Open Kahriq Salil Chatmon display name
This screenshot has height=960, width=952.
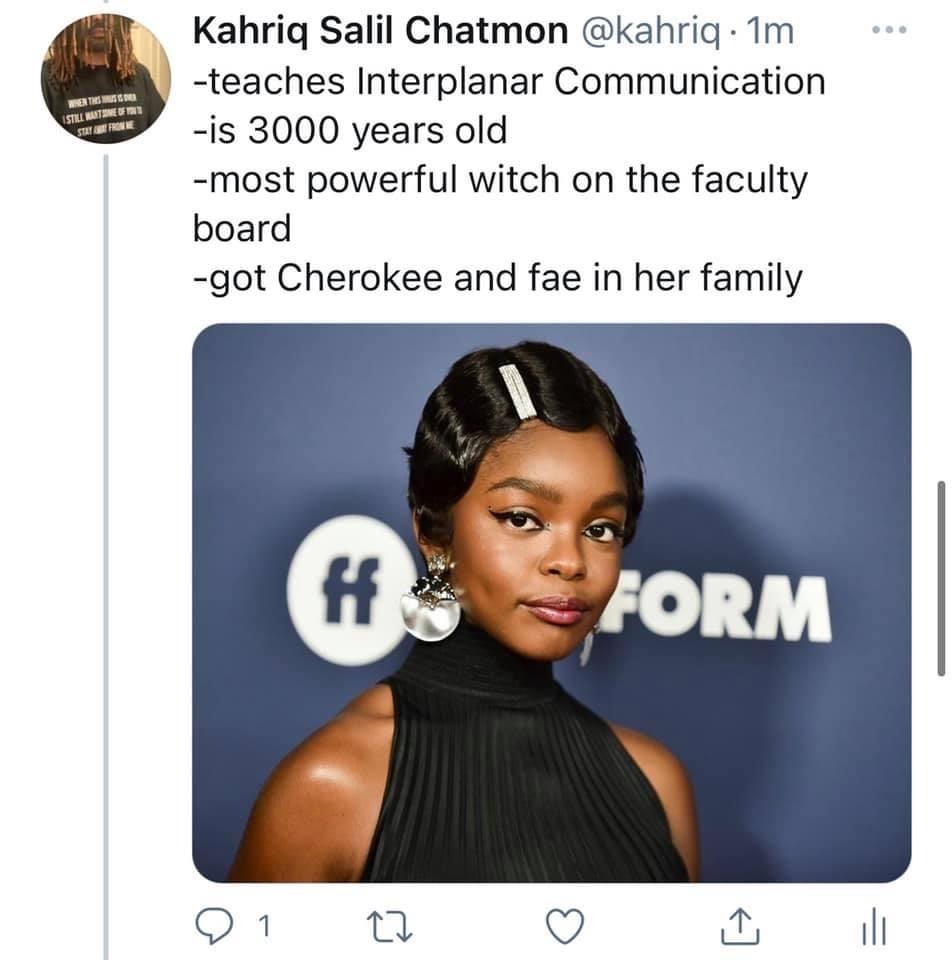(x=380, y=31)
